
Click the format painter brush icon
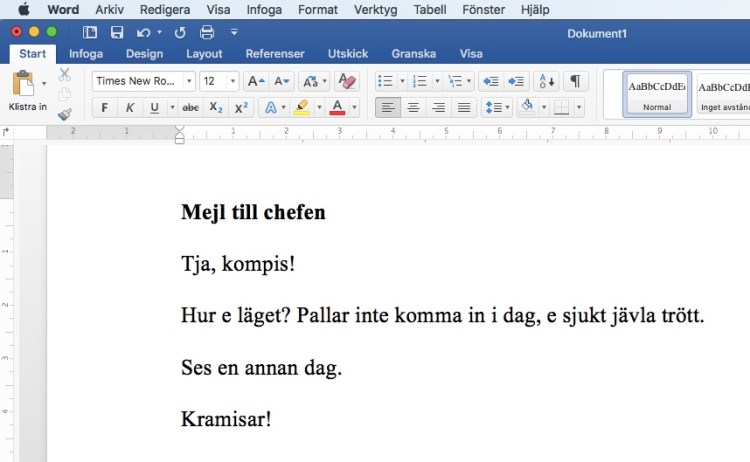point(65,114)
